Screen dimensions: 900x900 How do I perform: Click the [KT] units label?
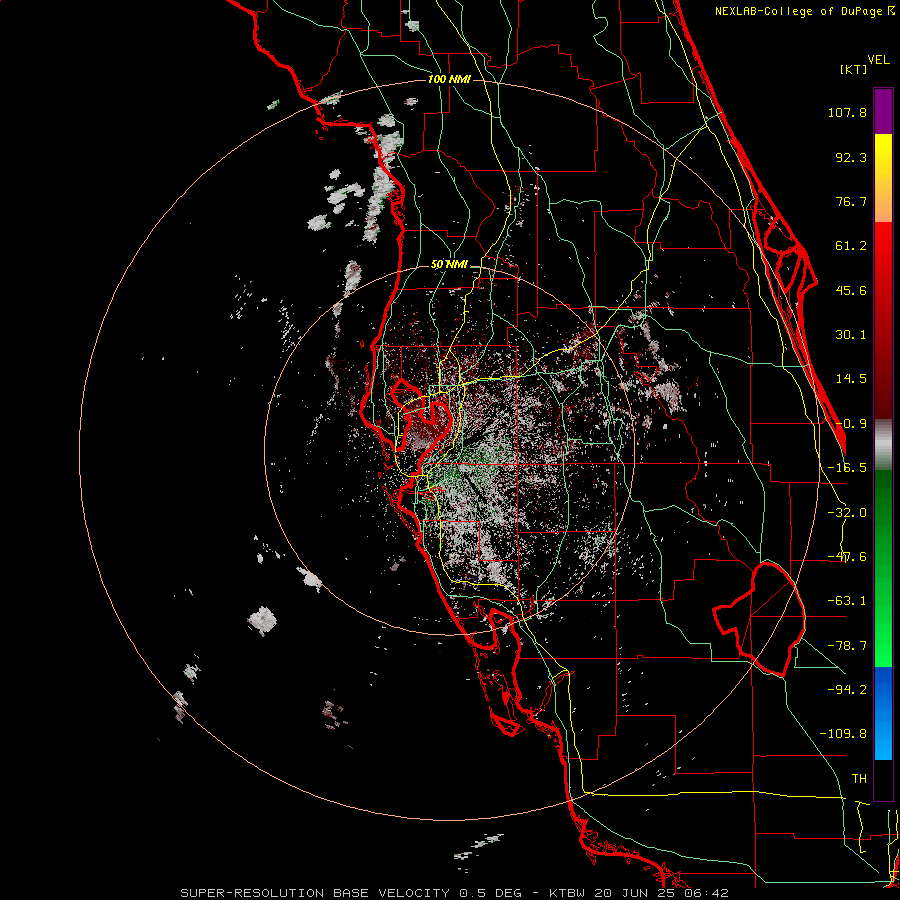(x=854, y=69)
